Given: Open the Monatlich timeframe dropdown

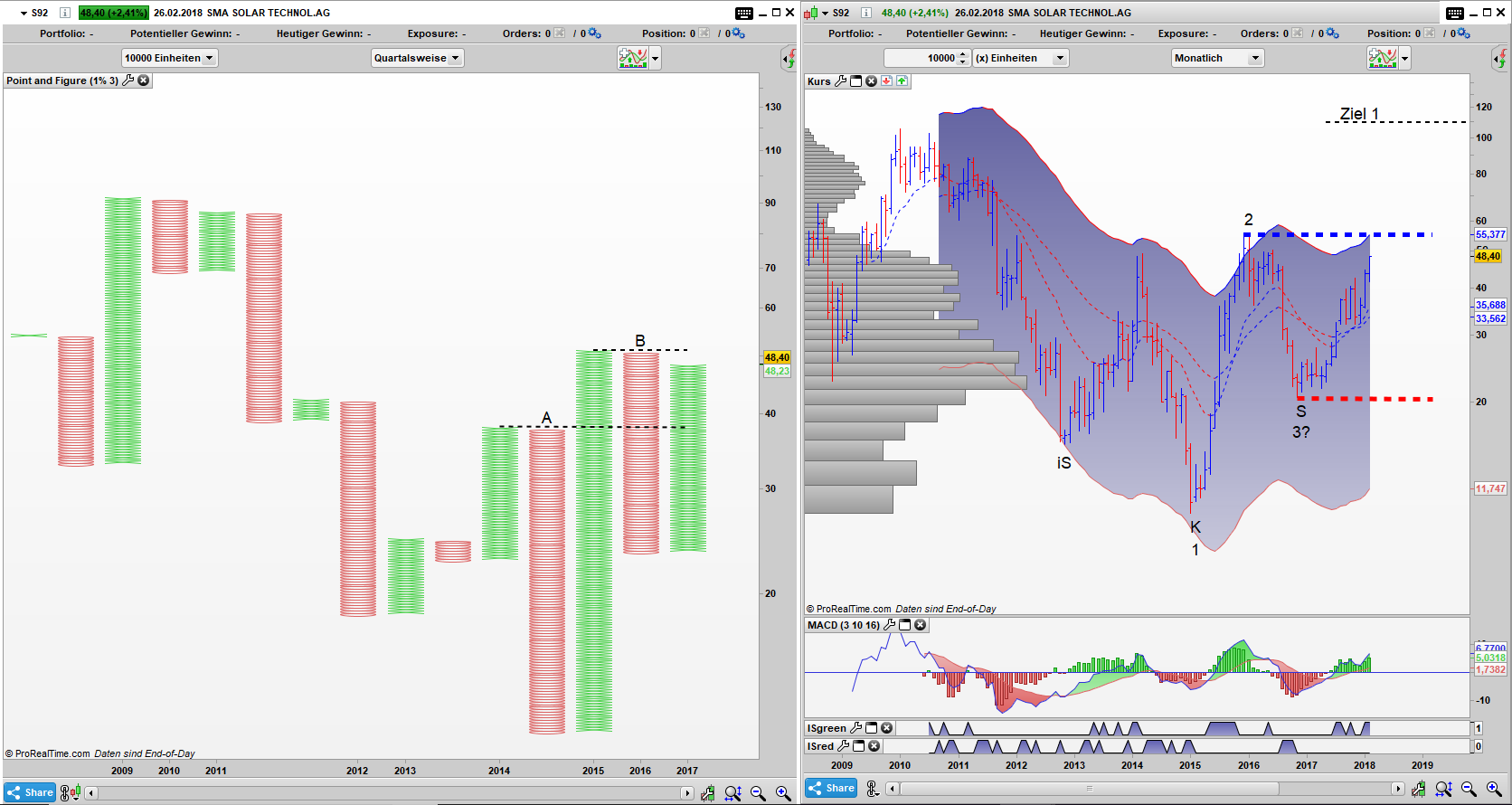Looking at the screenshot, I should (1216, 58).
